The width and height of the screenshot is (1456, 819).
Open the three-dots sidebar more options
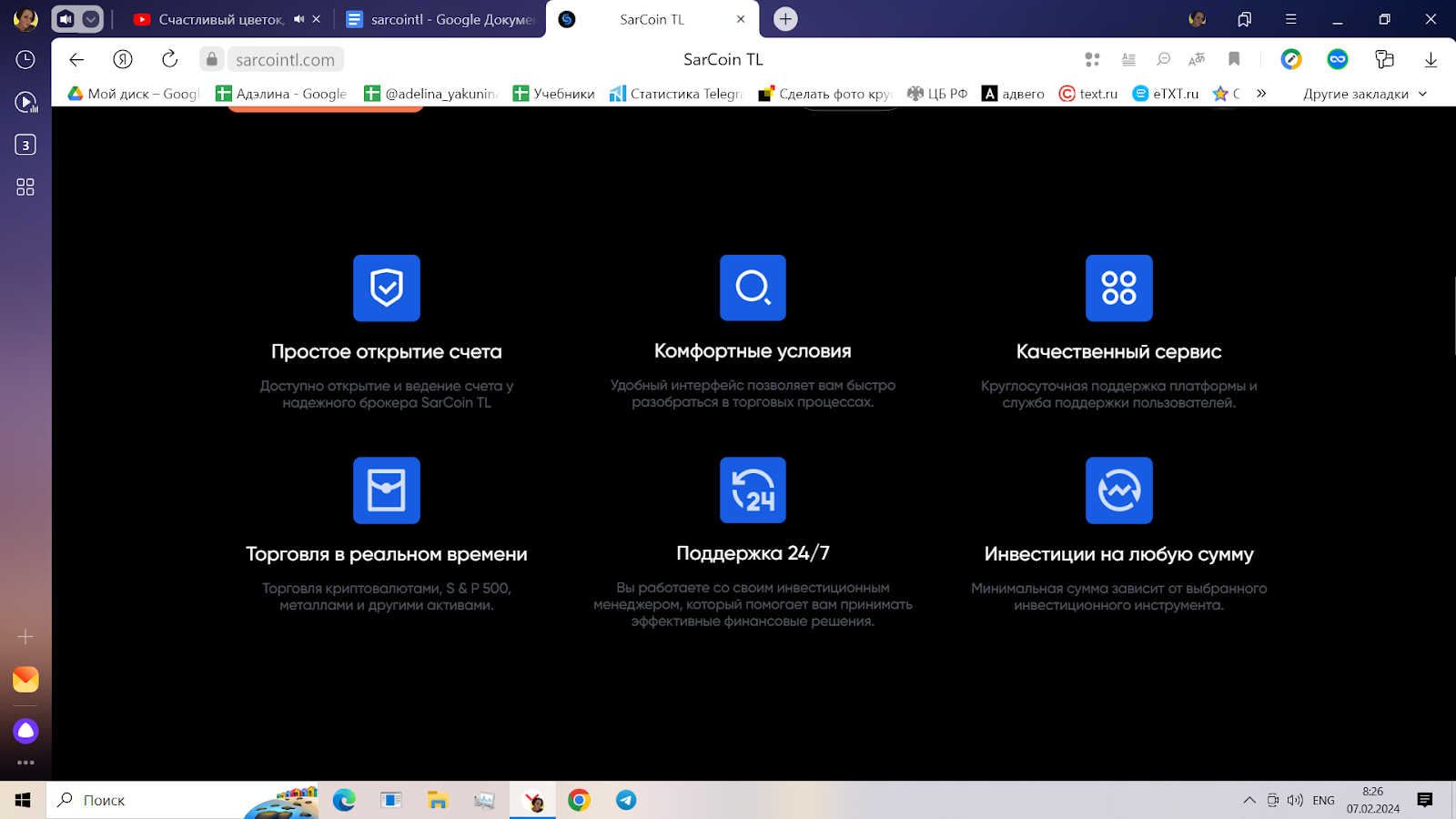(25, 763)
